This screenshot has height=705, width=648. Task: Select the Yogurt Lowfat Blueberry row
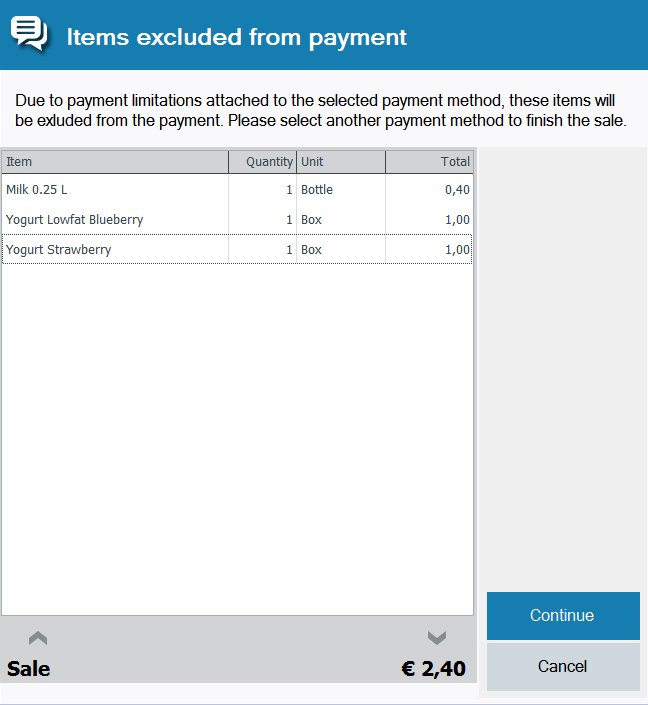pyautogui.click(x=237, y=220)
